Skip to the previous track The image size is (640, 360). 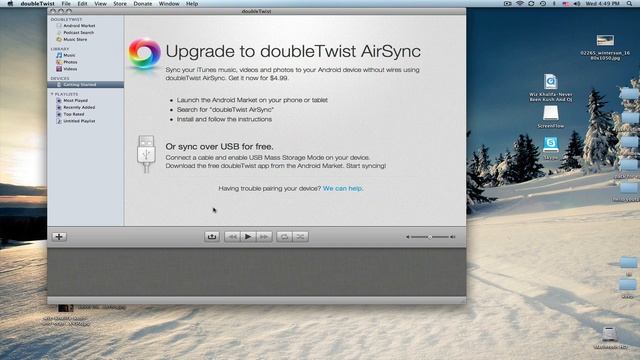[x=232, y=237]
